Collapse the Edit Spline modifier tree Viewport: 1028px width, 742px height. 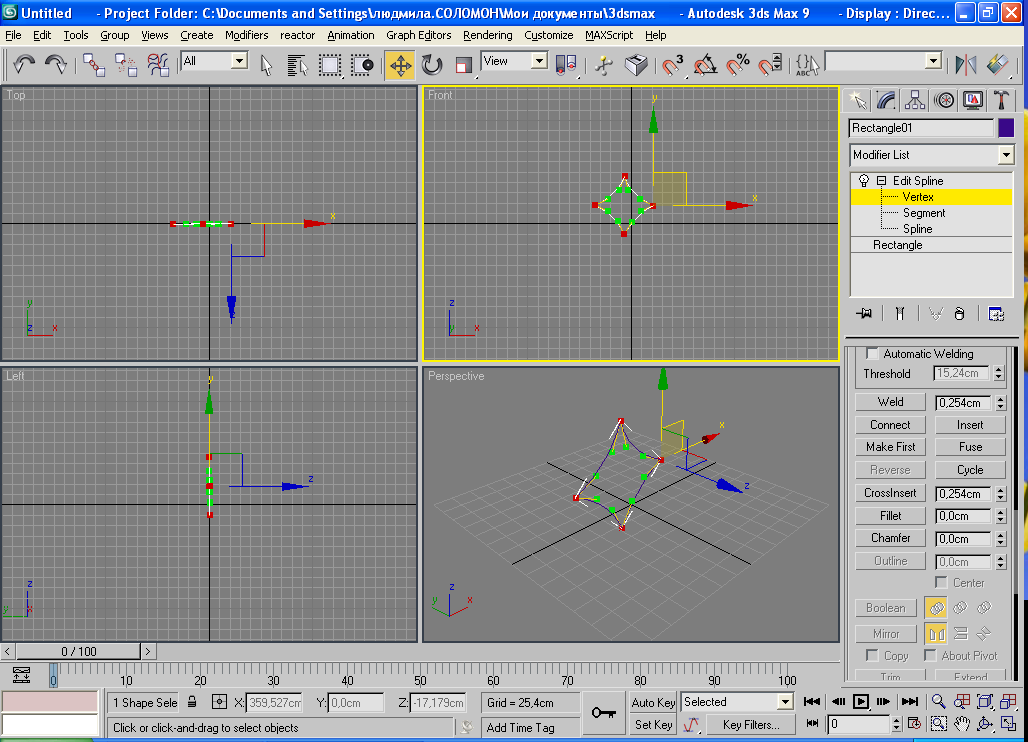point(881,180)
